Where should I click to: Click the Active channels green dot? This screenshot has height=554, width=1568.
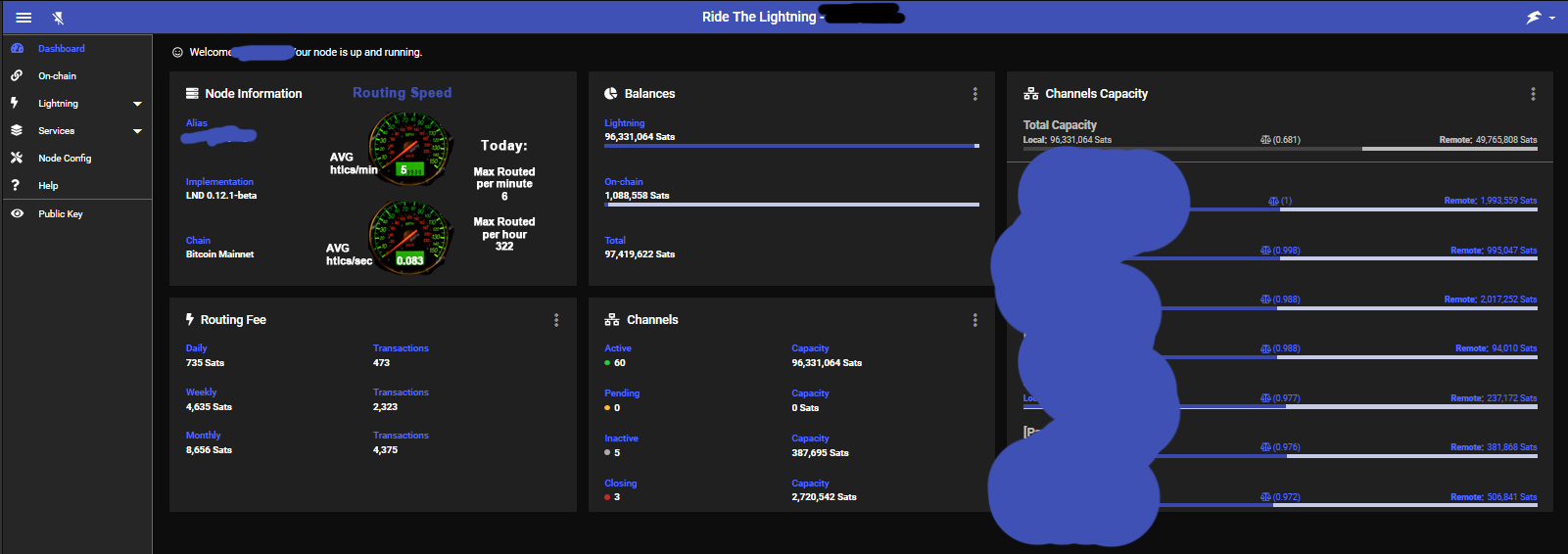(607, 363)
